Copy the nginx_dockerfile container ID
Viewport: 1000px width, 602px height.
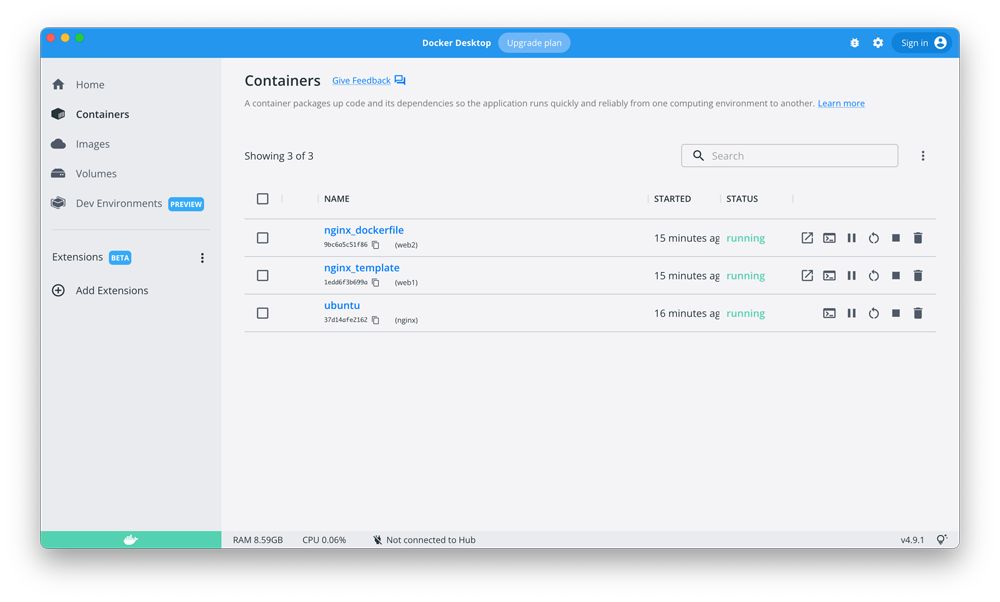pos(376,245)
